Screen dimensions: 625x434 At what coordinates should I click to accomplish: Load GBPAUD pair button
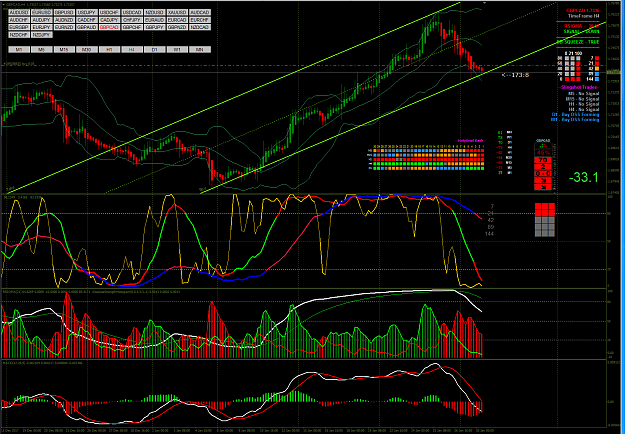87,27
